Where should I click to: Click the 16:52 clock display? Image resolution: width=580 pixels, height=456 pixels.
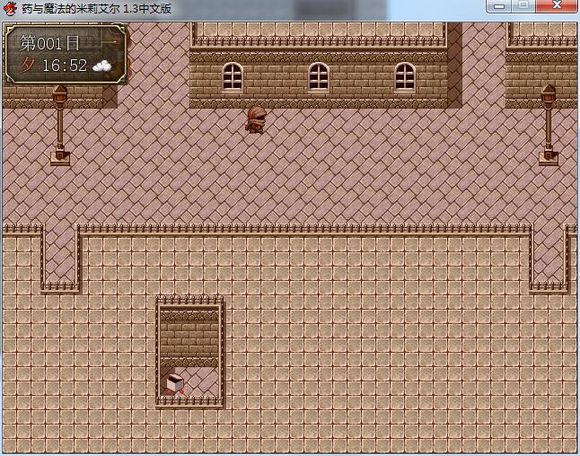coord(65,65)
